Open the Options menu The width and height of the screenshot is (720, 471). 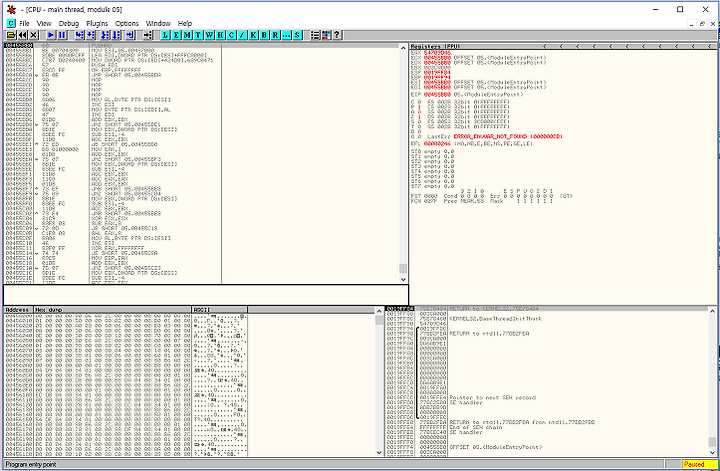click(x=127, y=23)
